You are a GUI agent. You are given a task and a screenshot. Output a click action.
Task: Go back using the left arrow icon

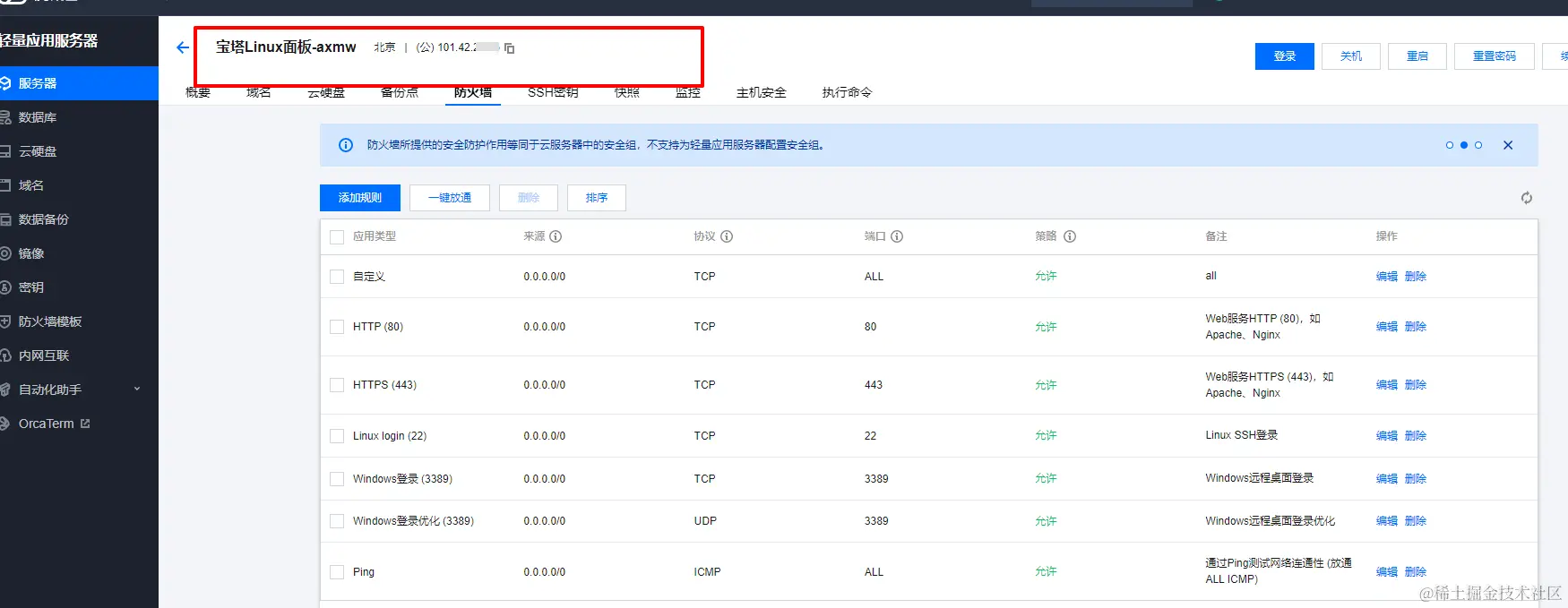[183, 47]
